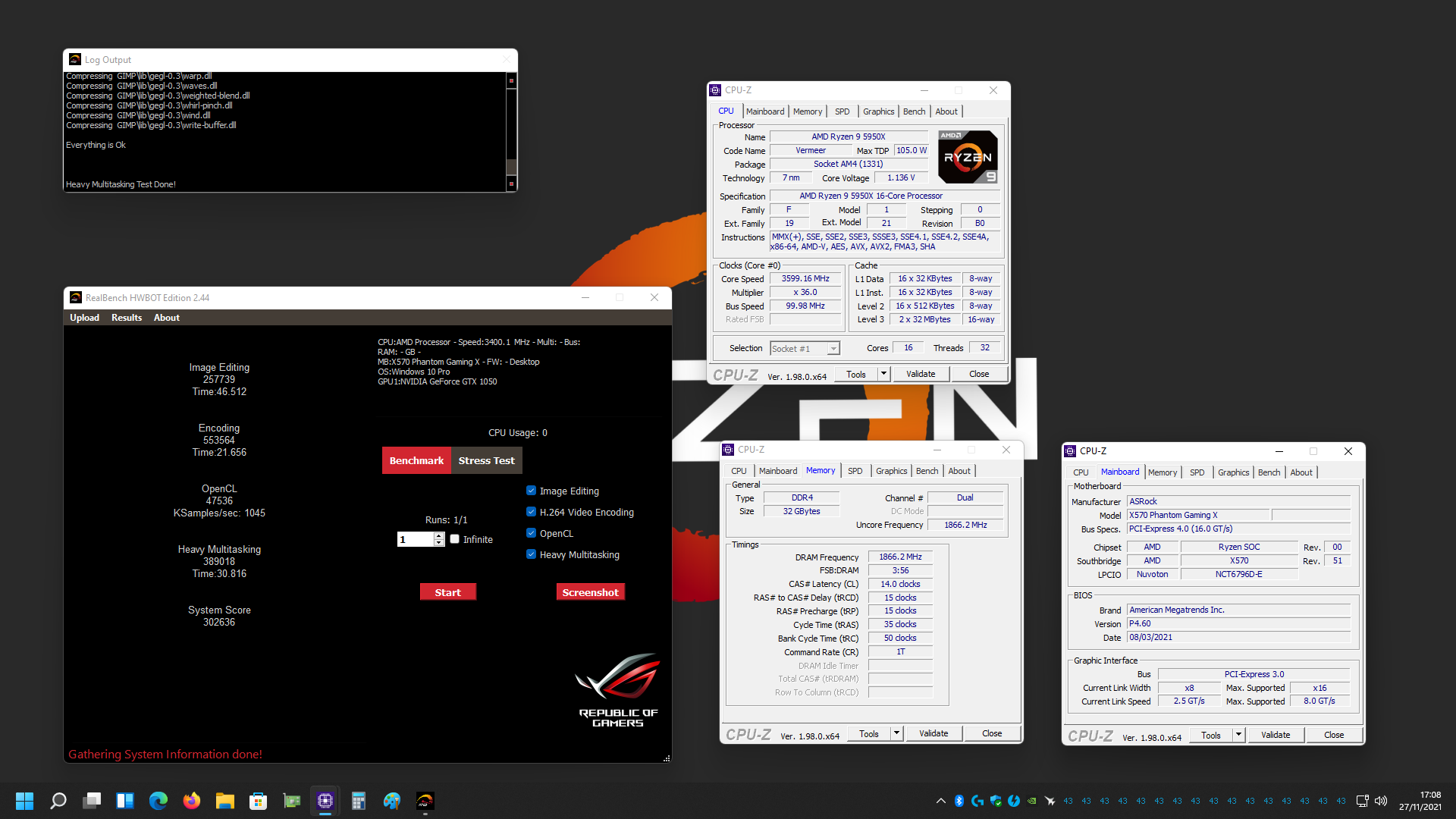This screenshot has width=1456, height=819.
Task: Uncheck Heavy Multitasking checkbox
Action: (532, 554)
